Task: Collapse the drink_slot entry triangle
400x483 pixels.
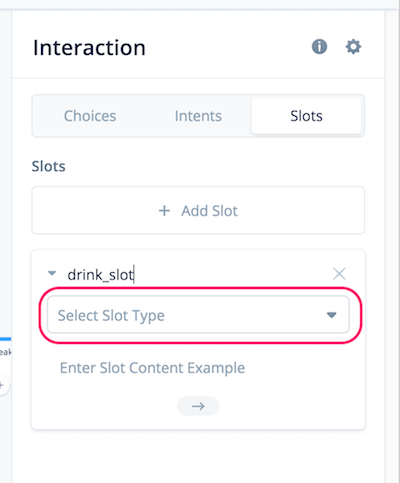Action: pyautogui.click(x=52, y=274)
